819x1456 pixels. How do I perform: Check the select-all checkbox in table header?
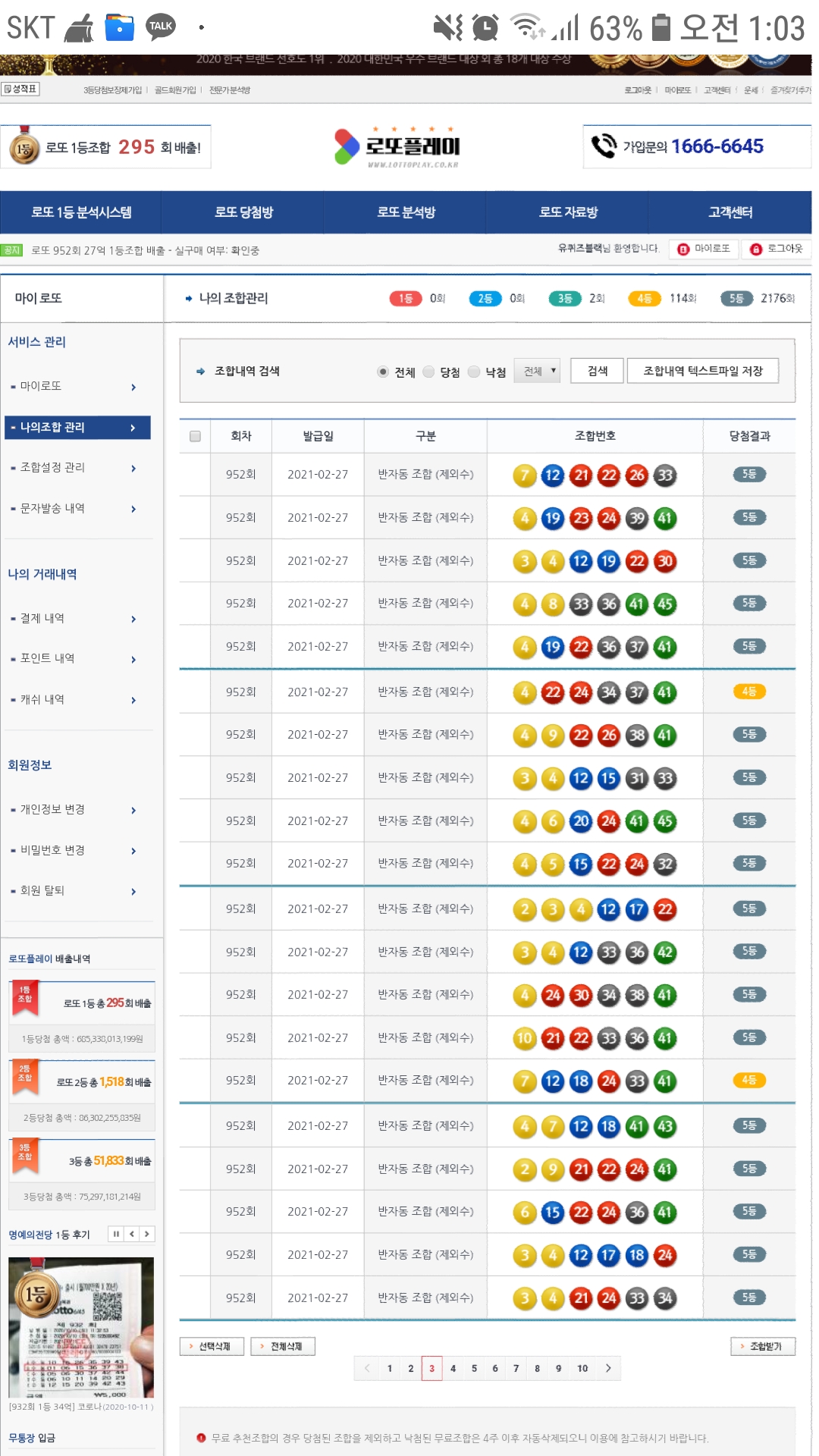point(195,436)
